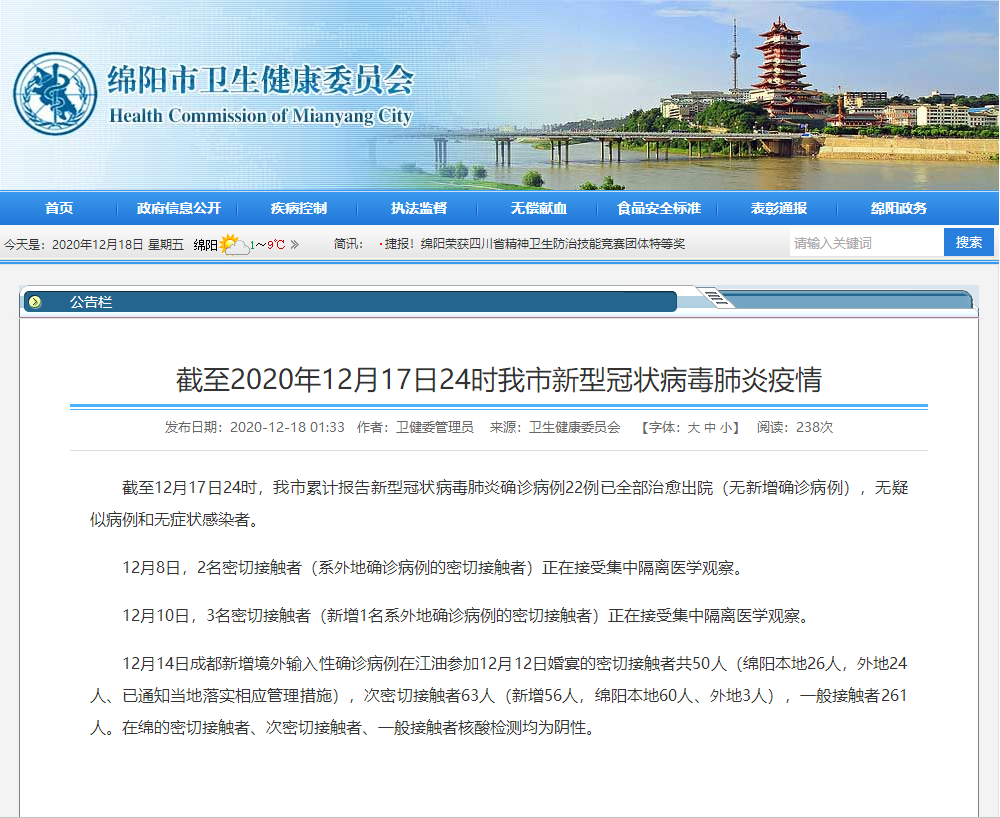Open the 绵阳政务 menu item
This screenshot has height=818, width=1000.
[x=899, y=208]
